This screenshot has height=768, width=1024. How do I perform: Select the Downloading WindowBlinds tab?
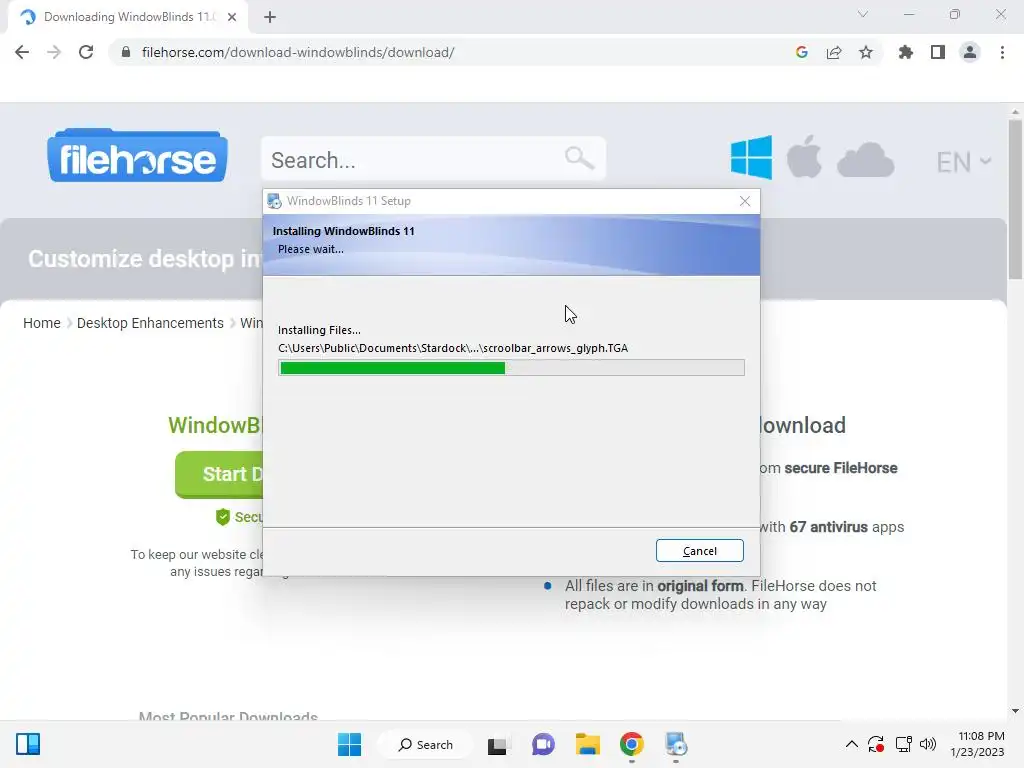128,18
